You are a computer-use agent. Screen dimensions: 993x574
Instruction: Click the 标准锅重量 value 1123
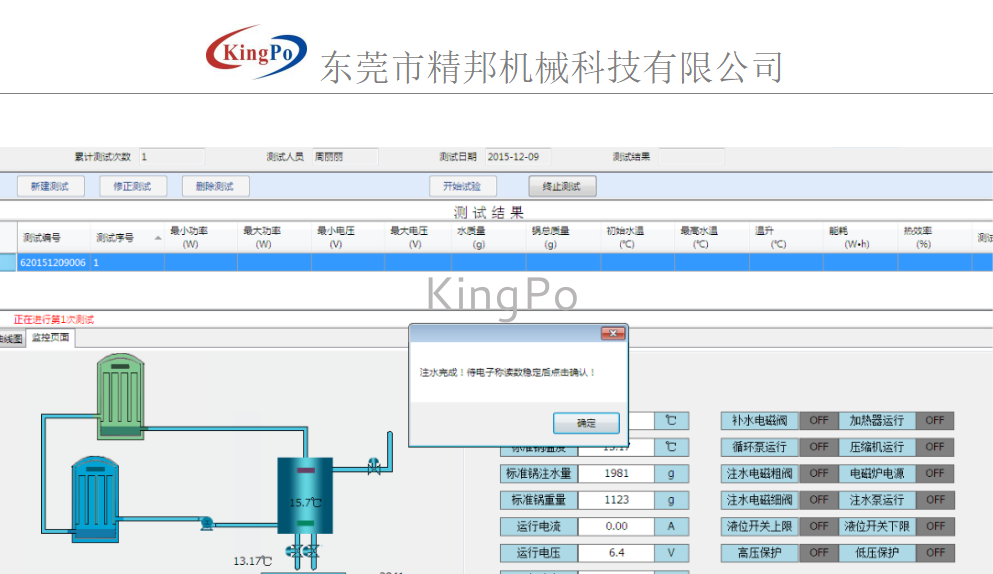[616, 500]
